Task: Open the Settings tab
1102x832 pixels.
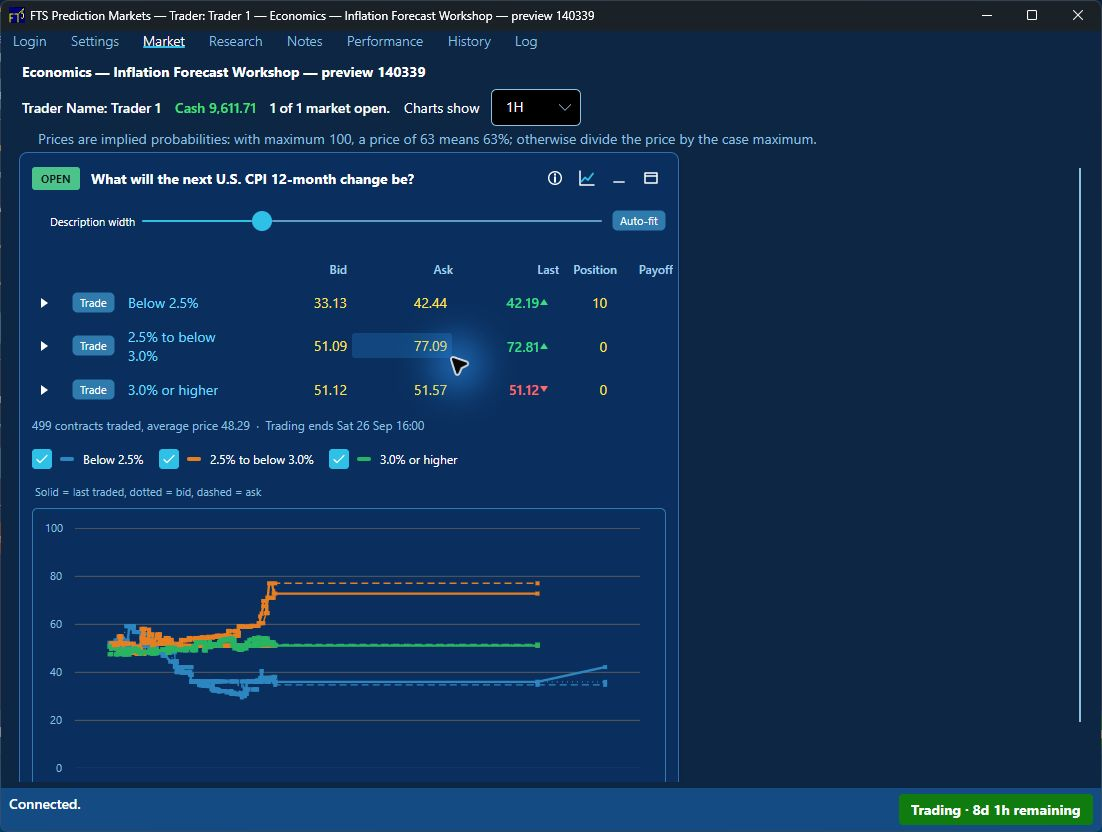Action: [95, 41]
